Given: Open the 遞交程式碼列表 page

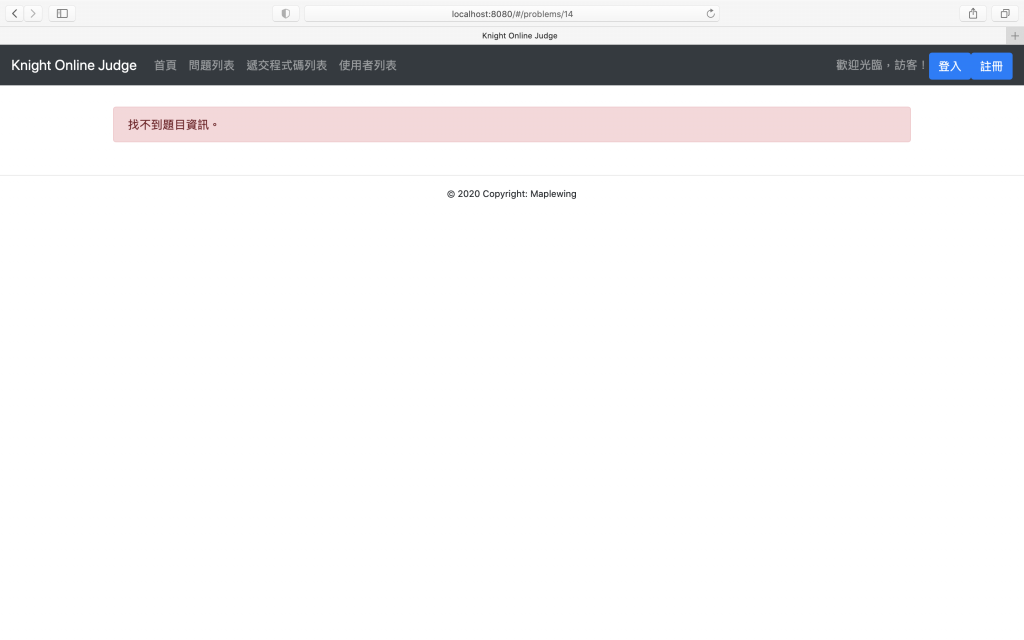Looking at the screenshot, I should click(287, 65).
